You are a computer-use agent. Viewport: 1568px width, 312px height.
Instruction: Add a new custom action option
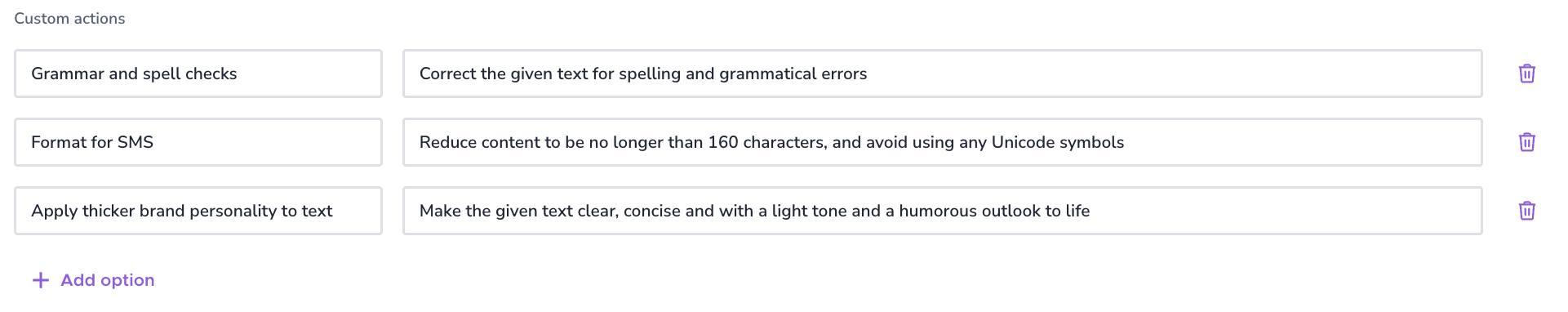(x=93, y=280)
